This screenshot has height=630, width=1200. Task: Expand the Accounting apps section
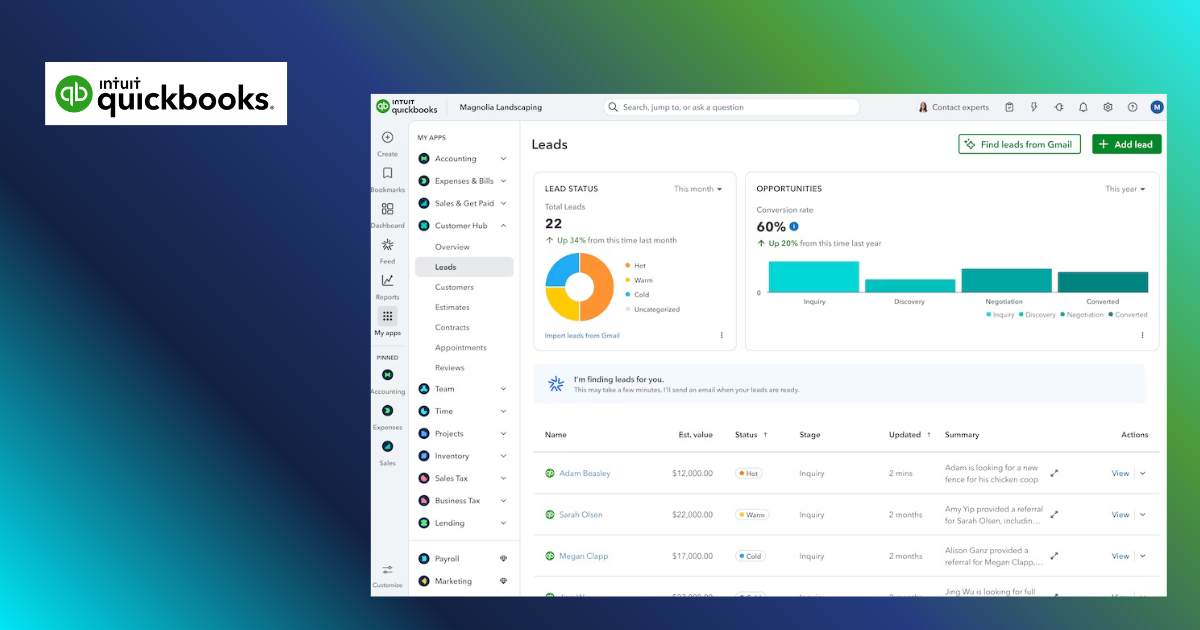tap(503, 159)
